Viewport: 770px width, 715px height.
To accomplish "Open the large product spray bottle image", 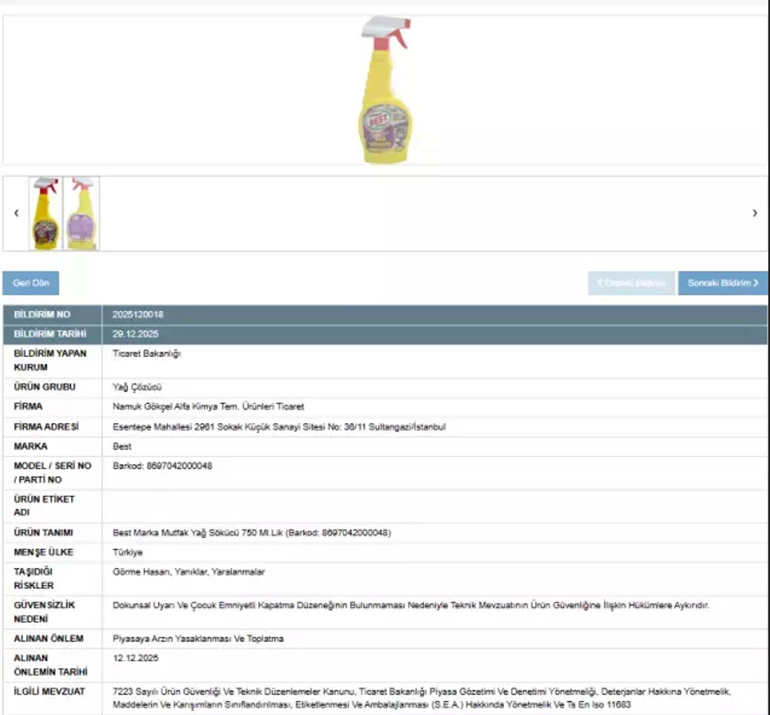I will tap(384, 89).
